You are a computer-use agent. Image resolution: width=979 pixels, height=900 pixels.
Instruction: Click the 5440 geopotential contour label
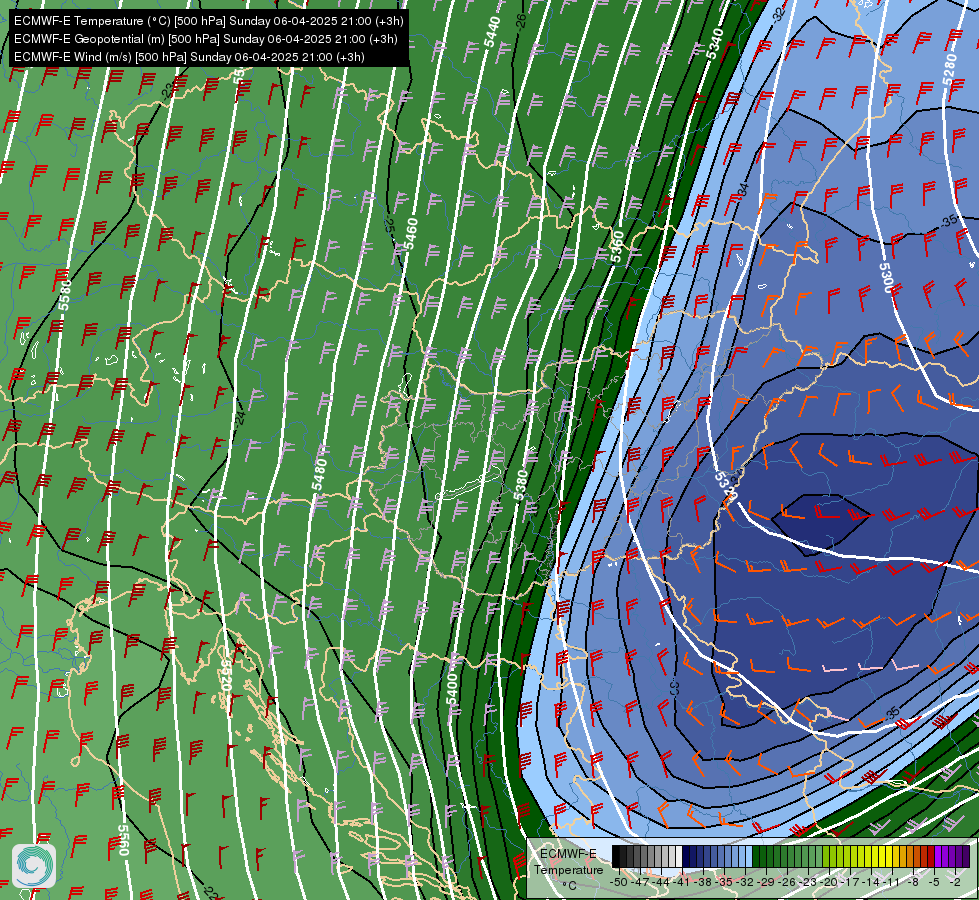pyautogui.click(x=493, y=32)
